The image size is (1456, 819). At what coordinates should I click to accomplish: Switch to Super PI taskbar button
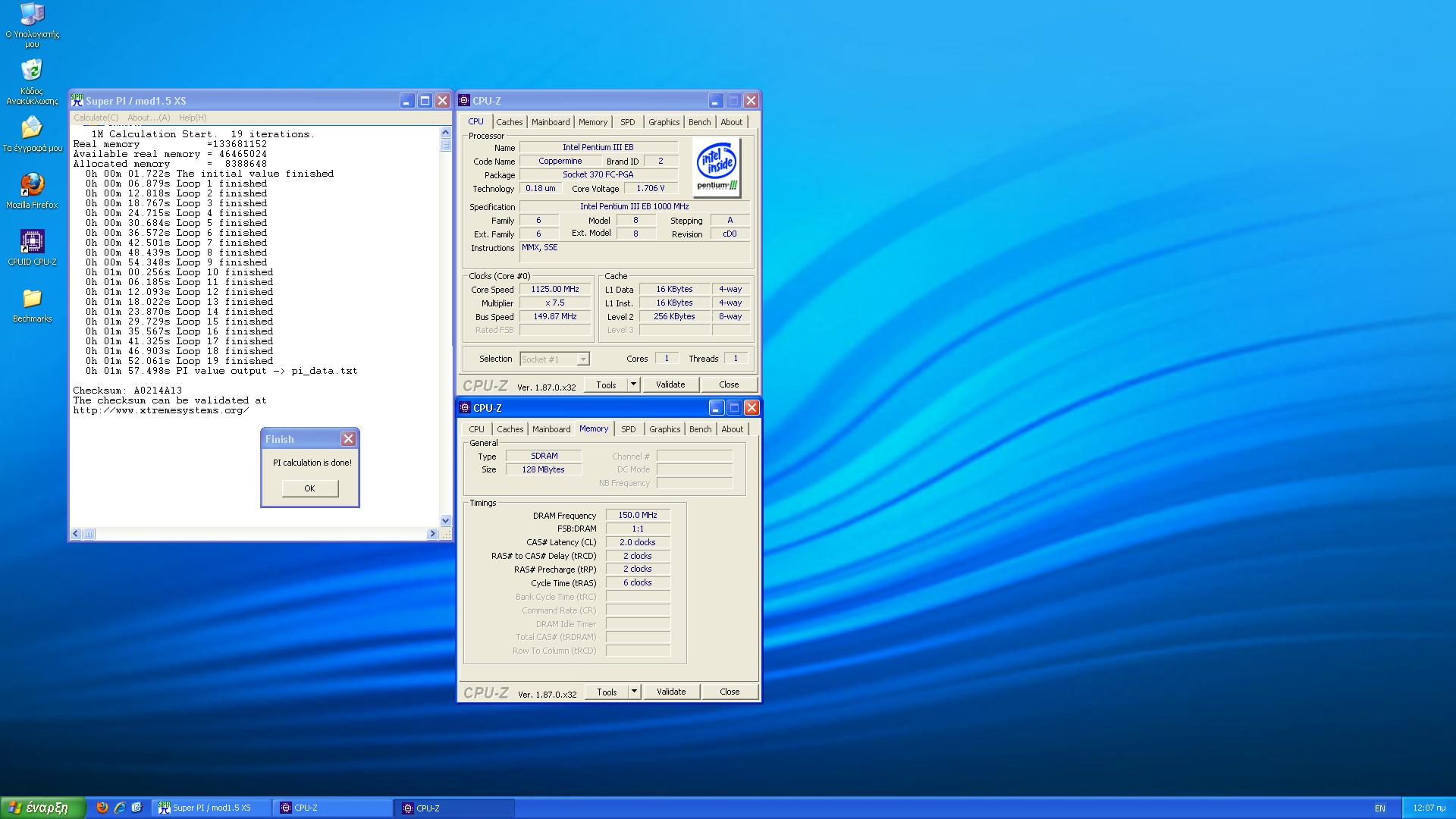pos(212,808)
